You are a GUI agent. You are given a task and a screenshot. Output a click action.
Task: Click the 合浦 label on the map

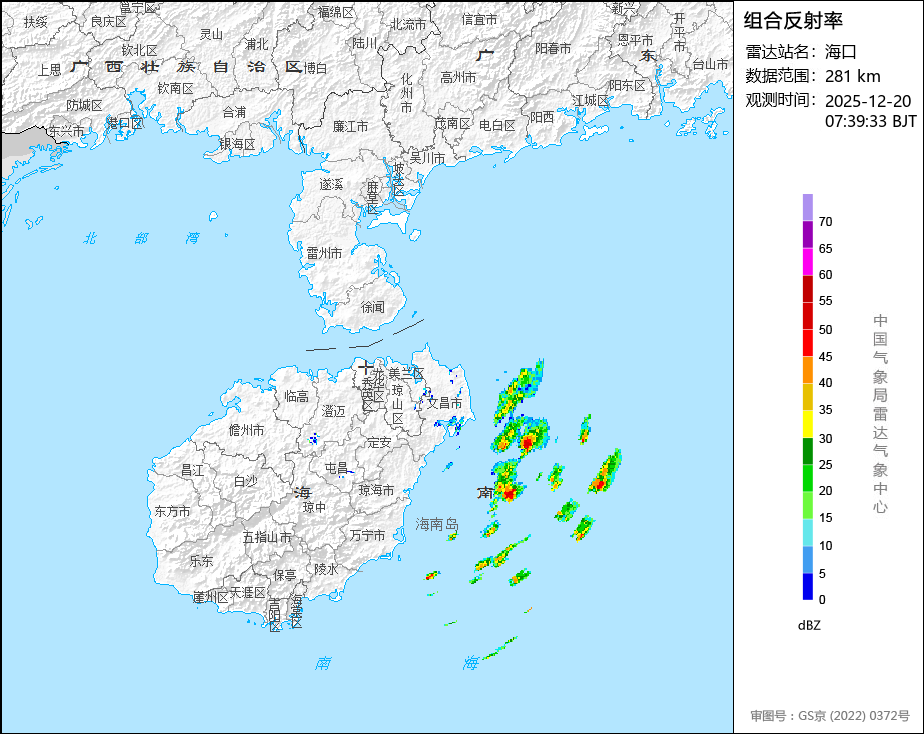pyautogui.click(x=234, y=112)
